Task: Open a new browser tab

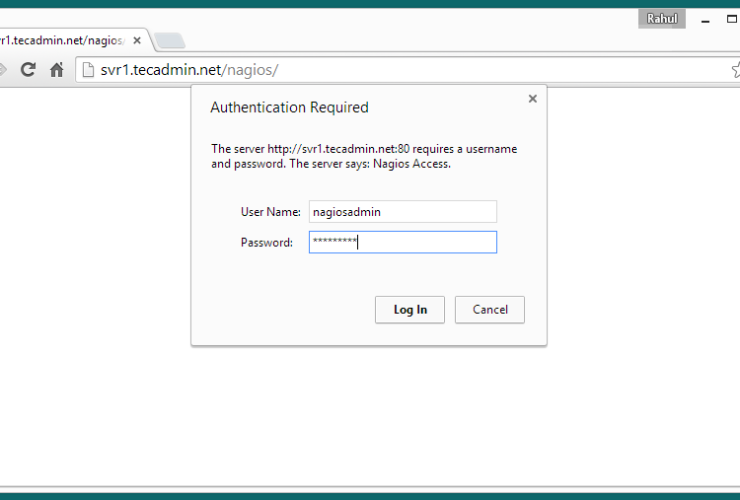Action: click(169, 41)
